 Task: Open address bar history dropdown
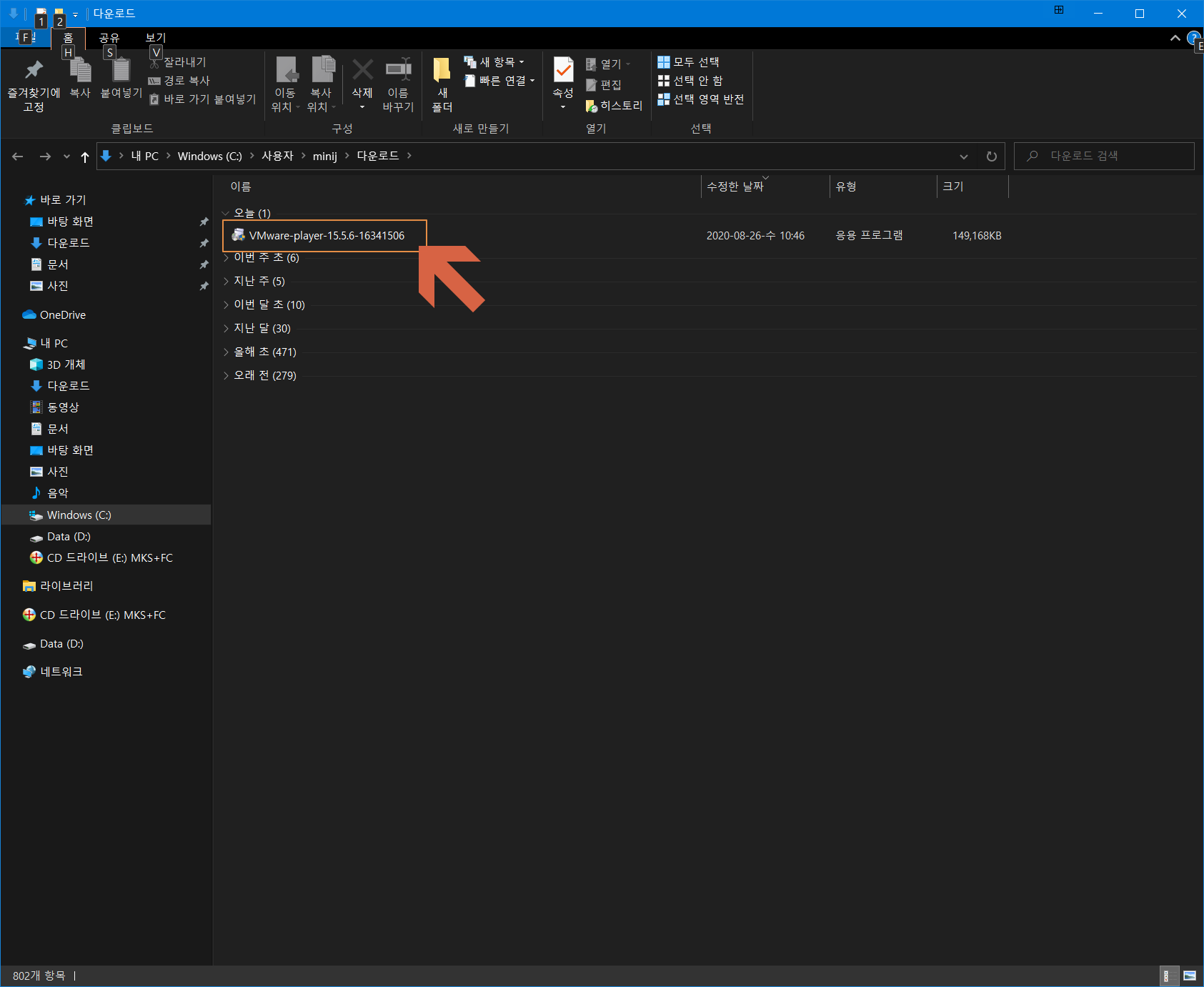(x=963, y=157)
